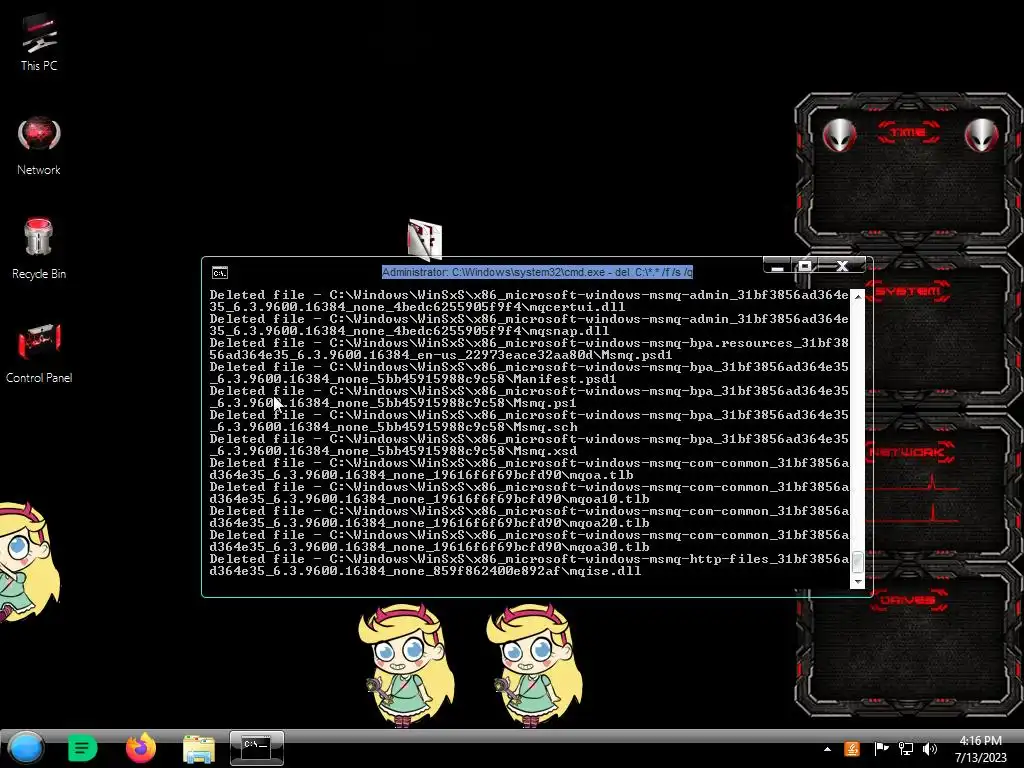
Task: Minimize the Command Prompt window
Action: click(777, 266)
